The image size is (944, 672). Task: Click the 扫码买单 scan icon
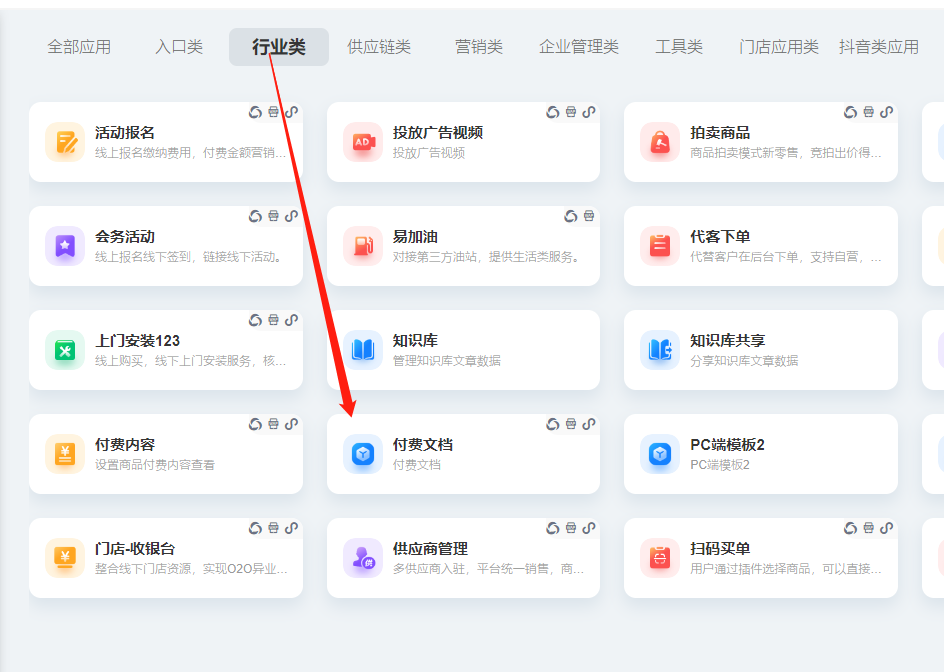tap(660, 558)
